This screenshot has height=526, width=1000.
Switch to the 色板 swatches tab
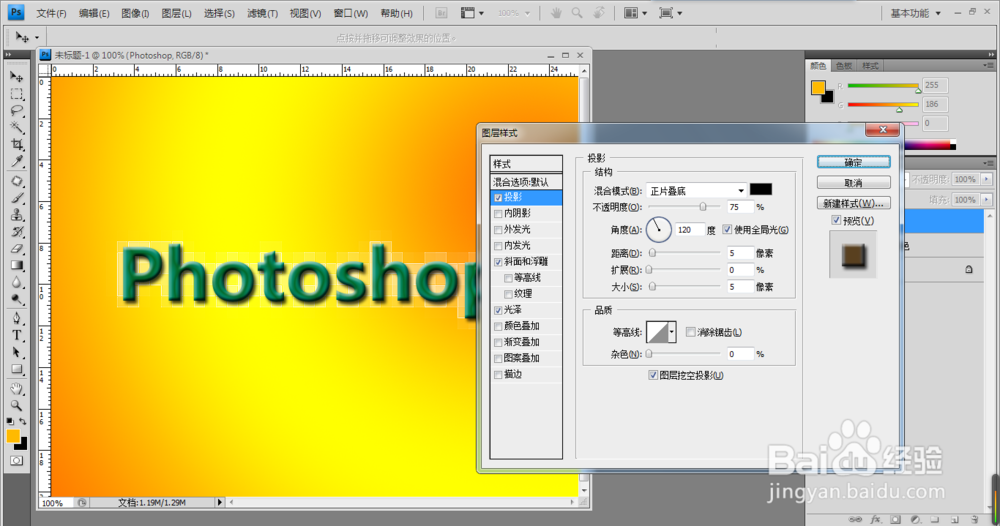[x=844, y=66]
